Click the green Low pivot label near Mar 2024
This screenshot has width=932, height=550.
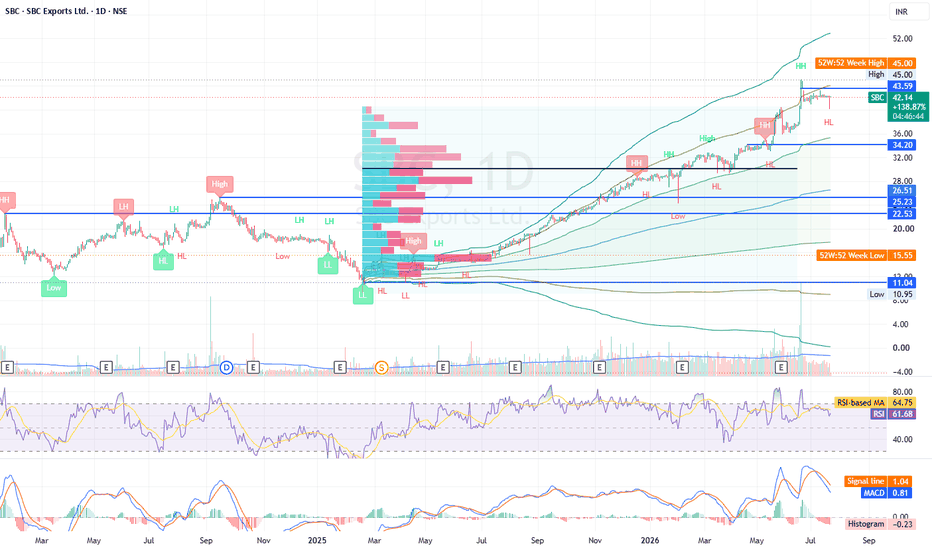[x=53, y=288]
